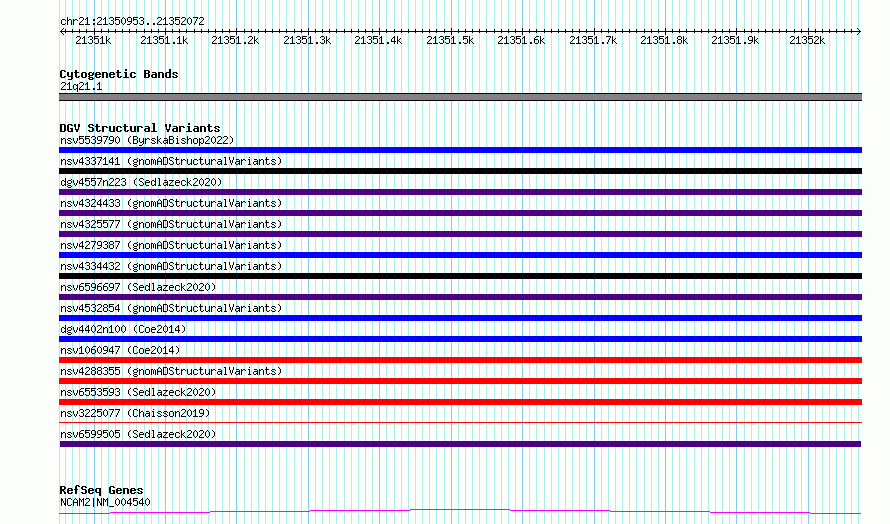Click the RefSeq Genes track title
This screenshot has width=890, height=524.
tap(101, 490)
